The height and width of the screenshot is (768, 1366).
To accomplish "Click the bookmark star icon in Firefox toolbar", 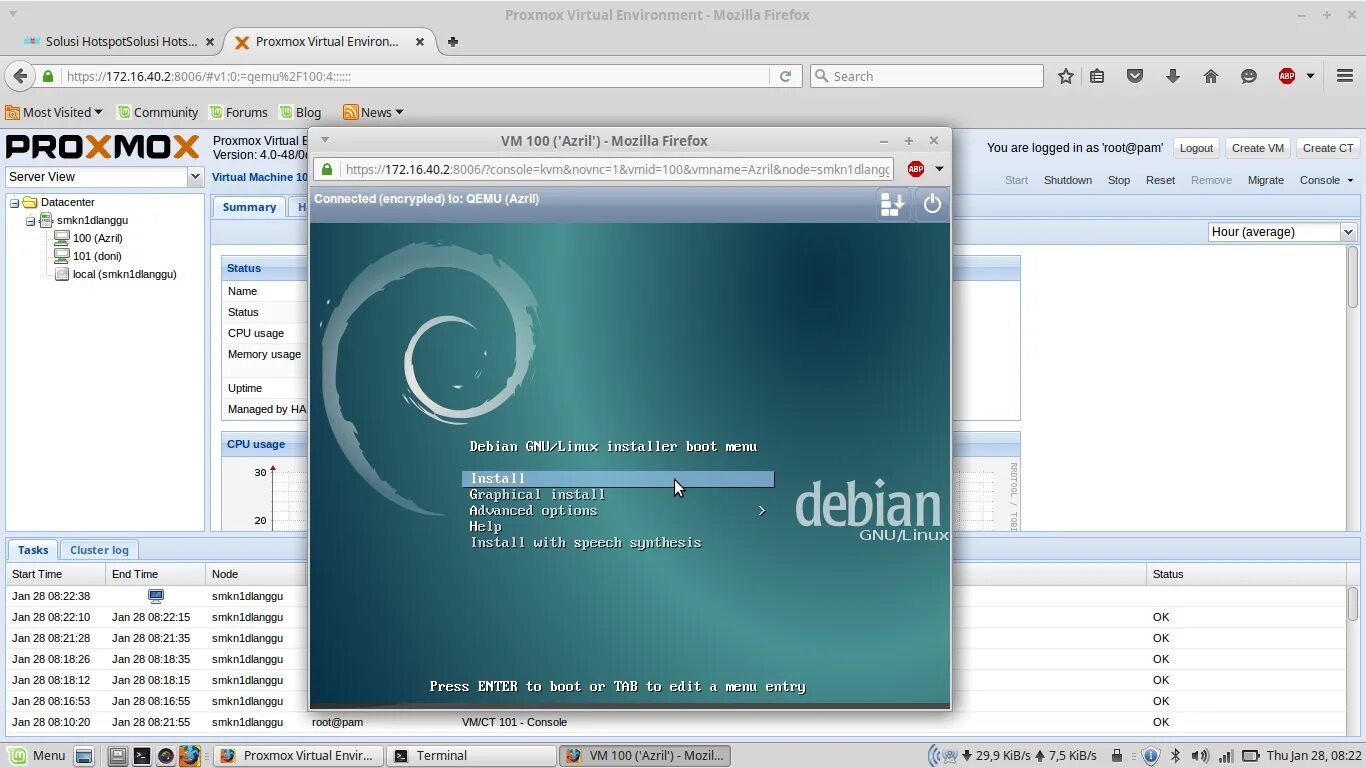I will click(x=1066, y=76).
